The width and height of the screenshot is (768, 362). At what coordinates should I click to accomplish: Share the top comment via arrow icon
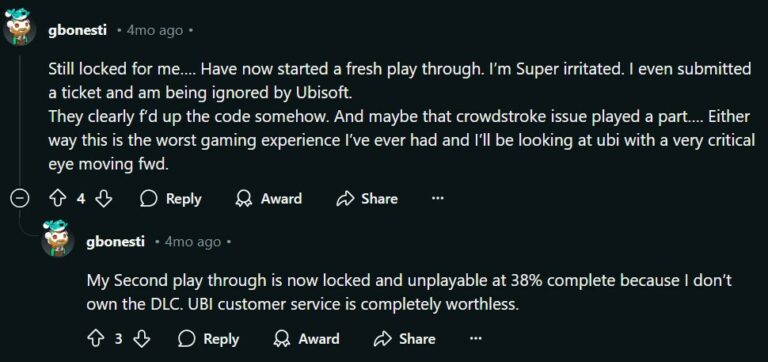tap(345, 199)
